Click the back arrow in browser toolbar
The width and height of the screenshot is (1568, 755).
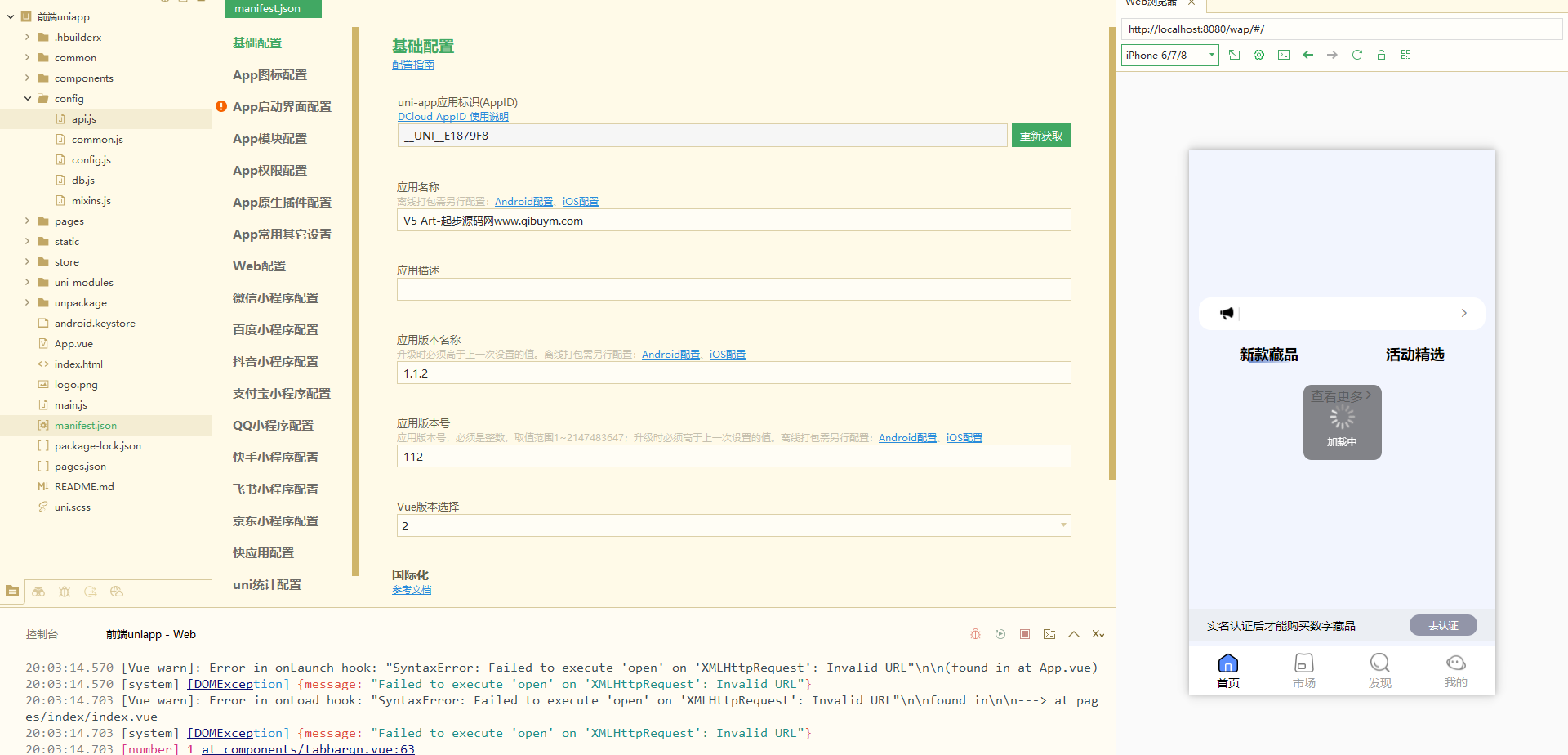(x=1307, y=55)
